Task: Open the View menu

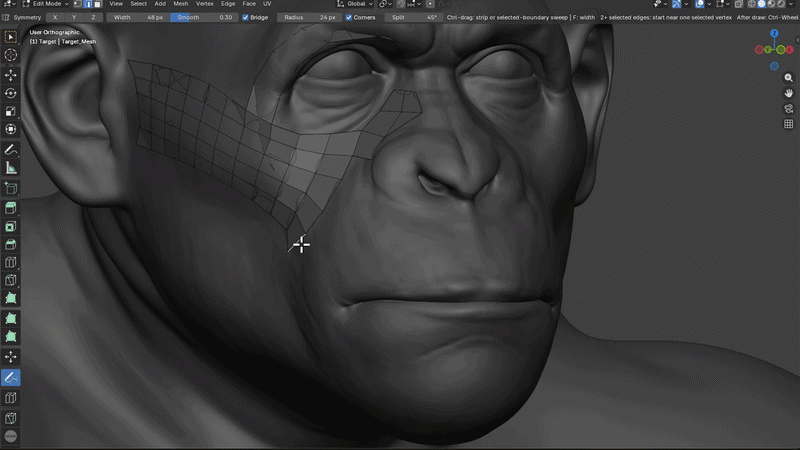Action: pyautogui.click(x=116, y=4)
